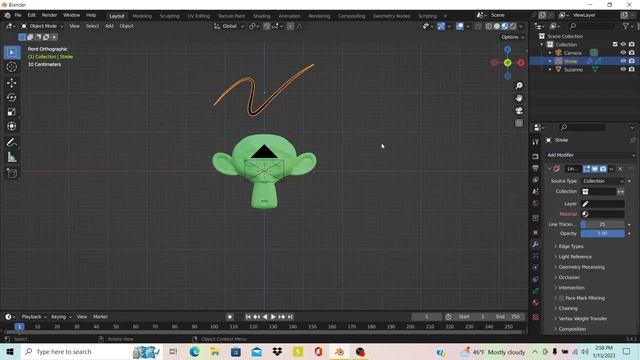The height and width of the screenshot is (360, 640).
Task: Disable Stroke rendering camera icon
Action: 631,61
